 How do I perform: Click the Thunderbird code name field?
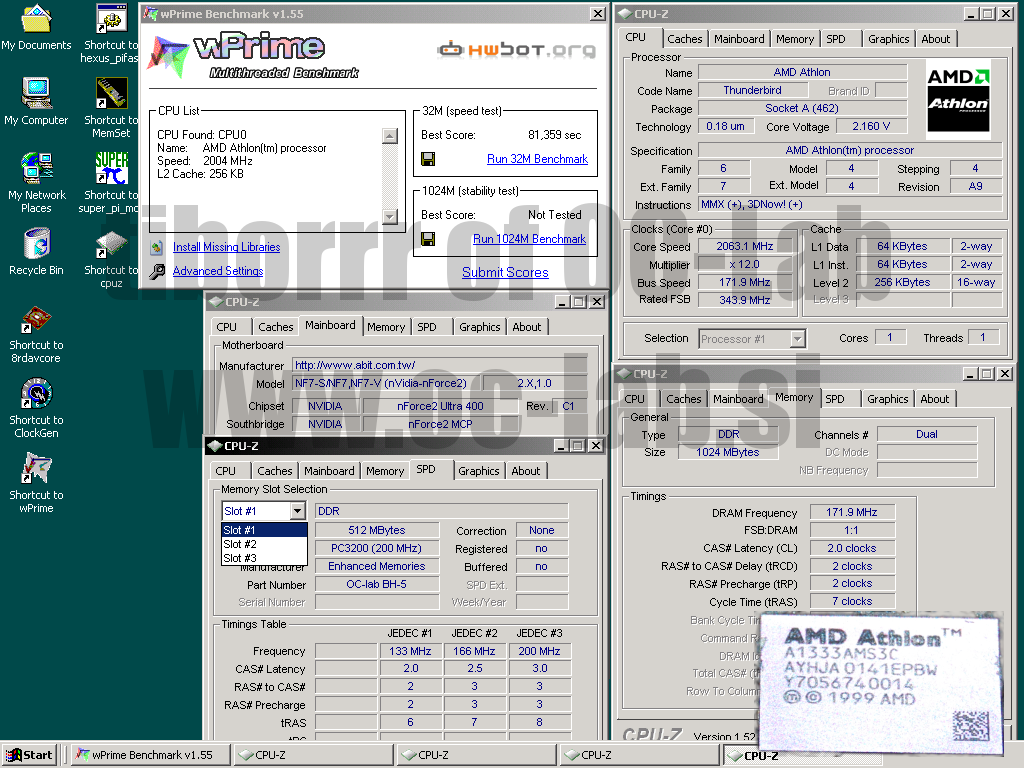pos(752,90)
